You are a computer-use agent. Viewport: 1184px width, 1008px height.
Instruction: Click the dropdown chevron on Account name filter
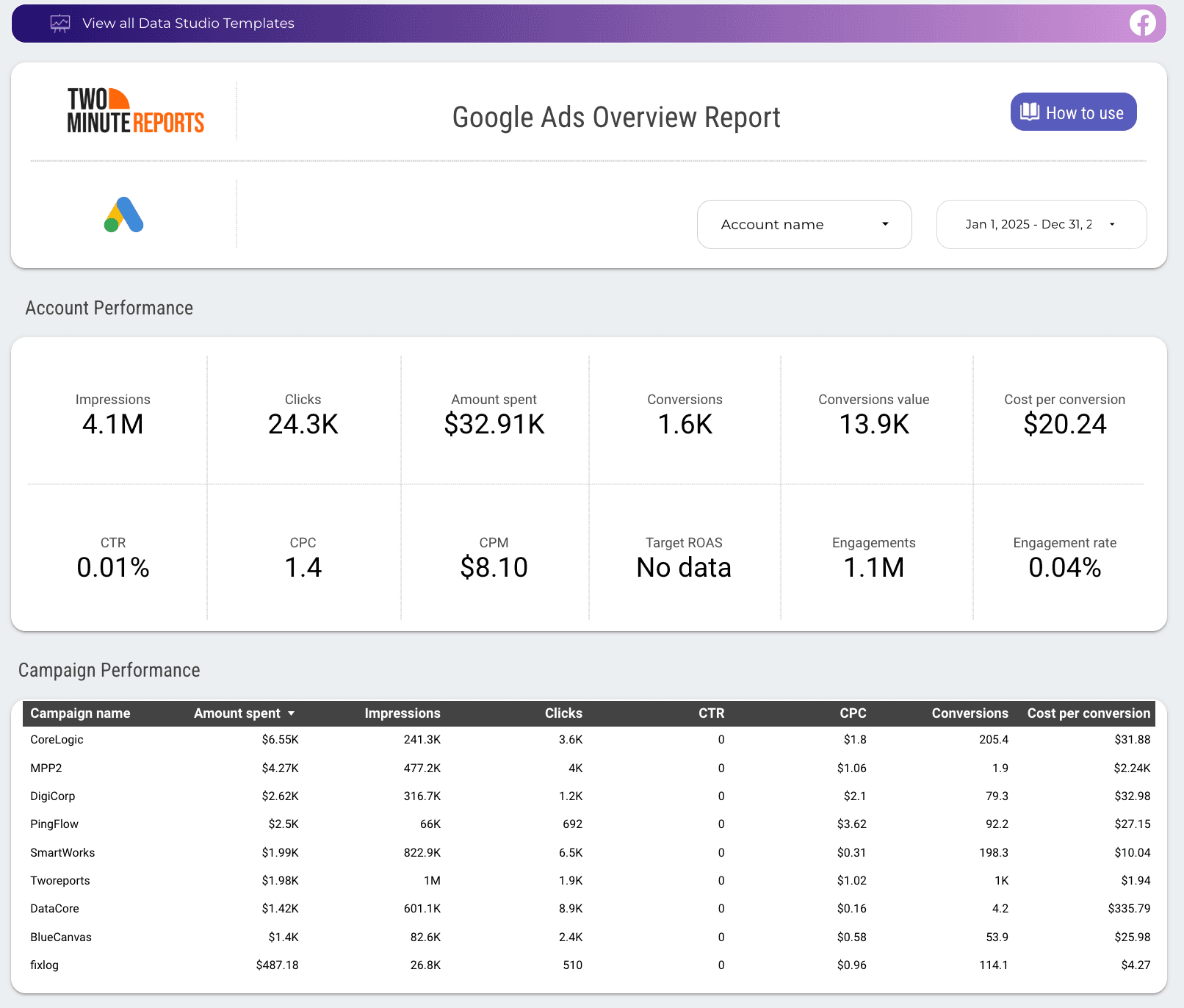pyautogui.click(x=885, y=224)
